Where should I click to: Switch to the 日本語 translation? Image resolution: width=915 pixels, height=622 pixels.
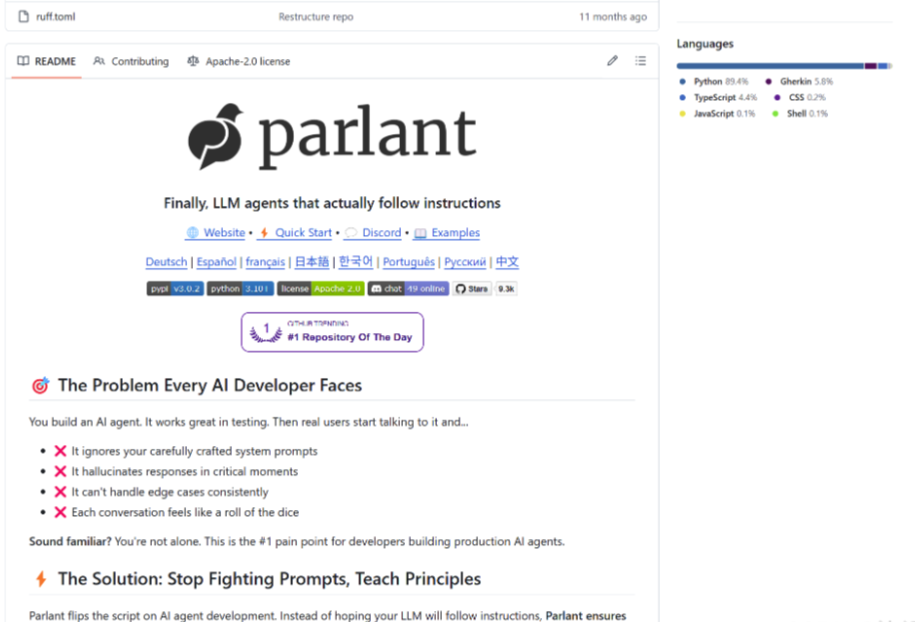coord(312,261)
